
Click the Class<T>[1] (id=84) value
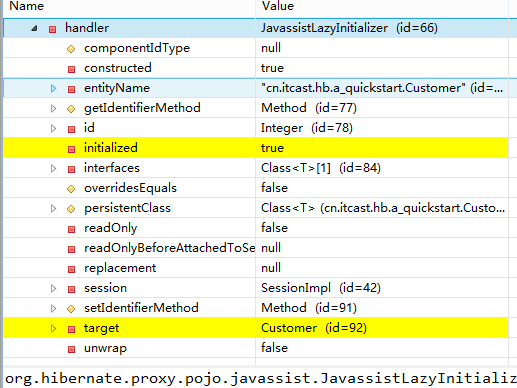[321, 168]
